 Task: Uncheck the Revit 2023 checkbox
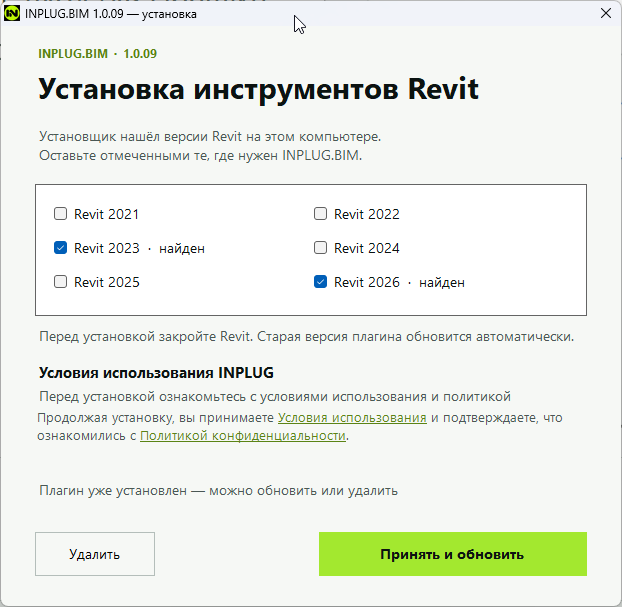click(x=60, y=248)
